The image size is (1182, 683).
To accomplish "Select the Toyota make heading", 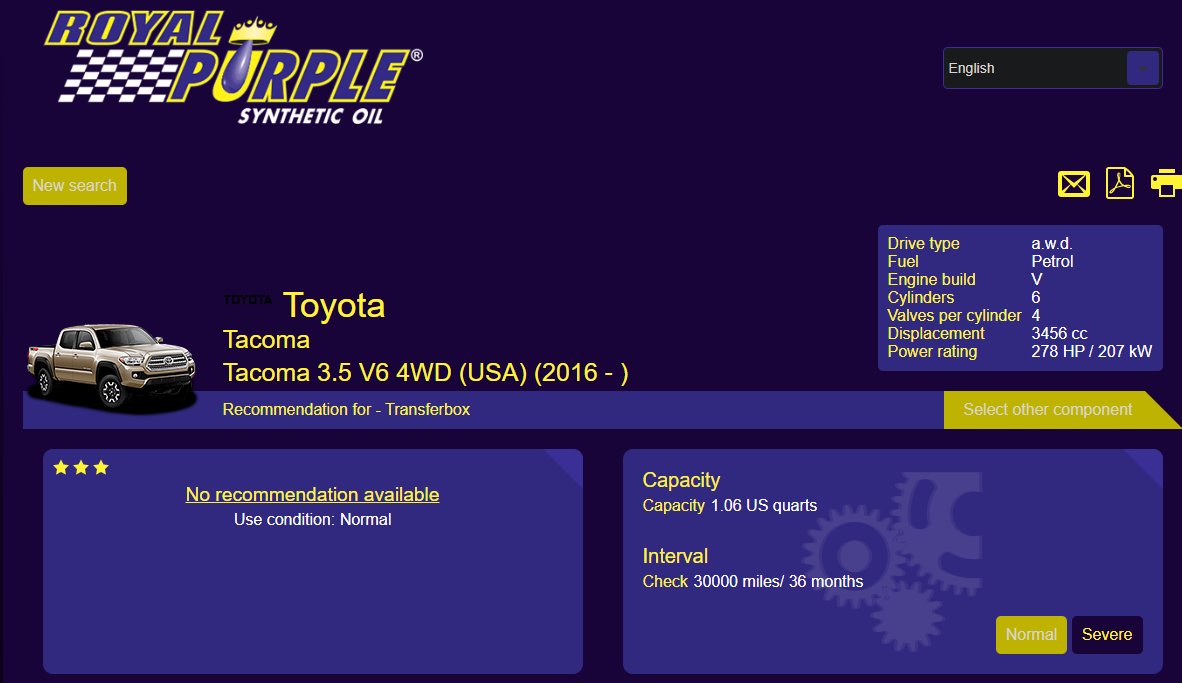I will (334, 305).
